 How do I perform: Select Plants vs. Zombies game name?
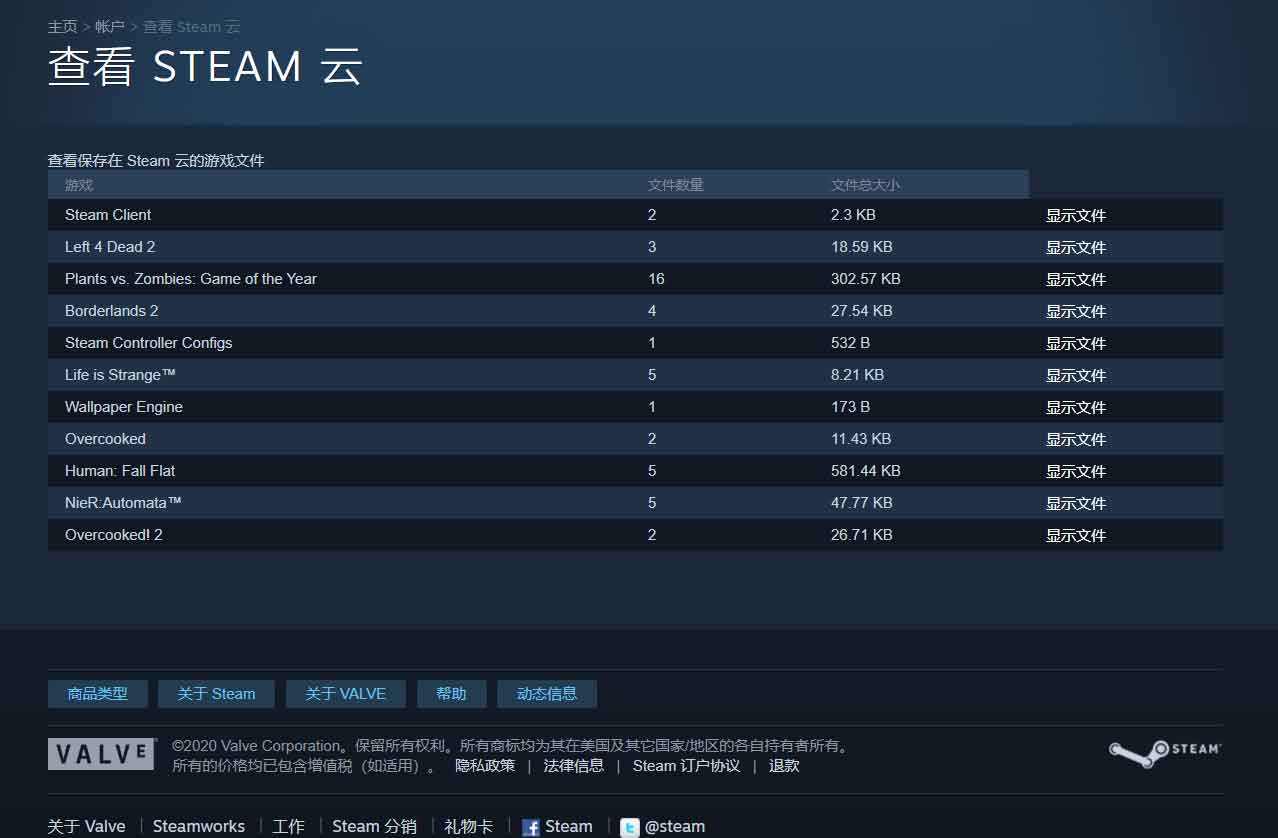pyautogui.click(x=191, y=279)
